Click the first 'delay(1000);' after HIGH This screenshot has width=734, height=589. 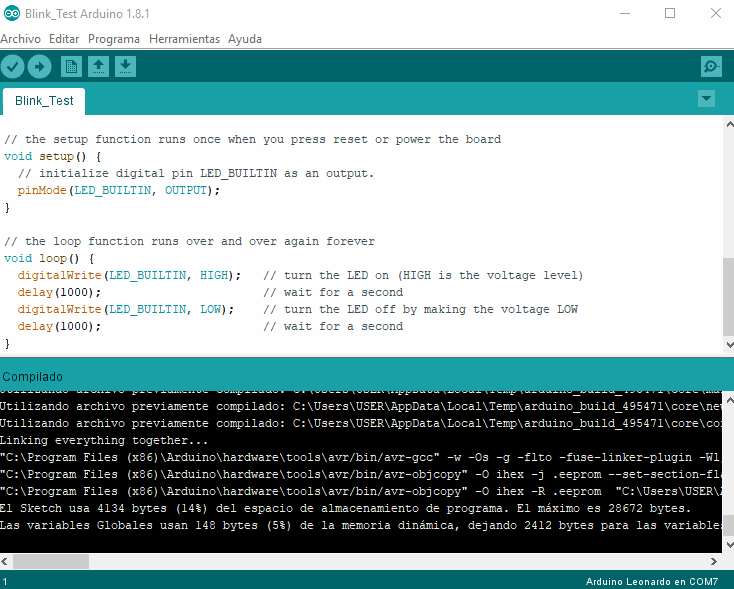[59, 293]
